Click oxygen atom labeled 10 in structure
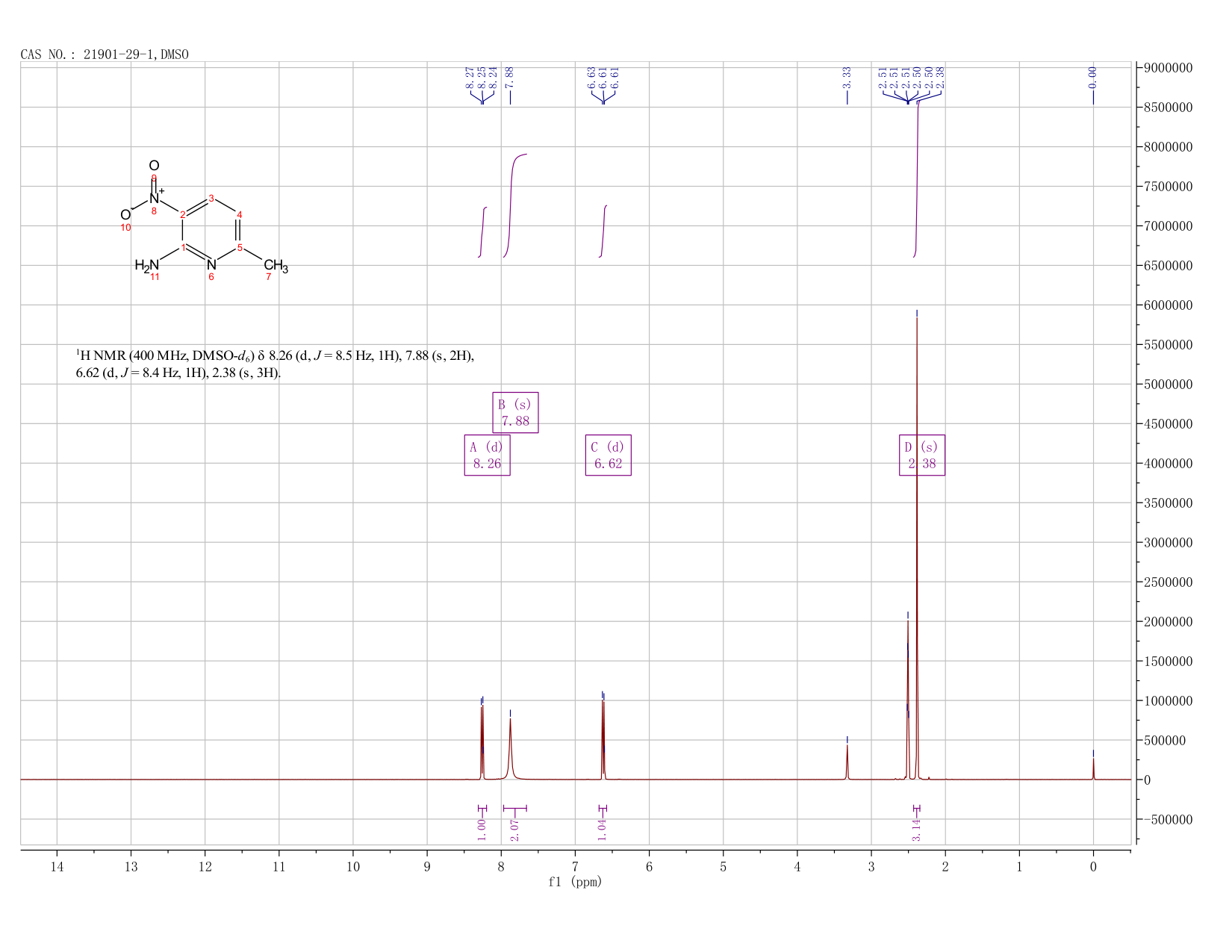Screen dimensions: 1232x952 click(125, 215)
